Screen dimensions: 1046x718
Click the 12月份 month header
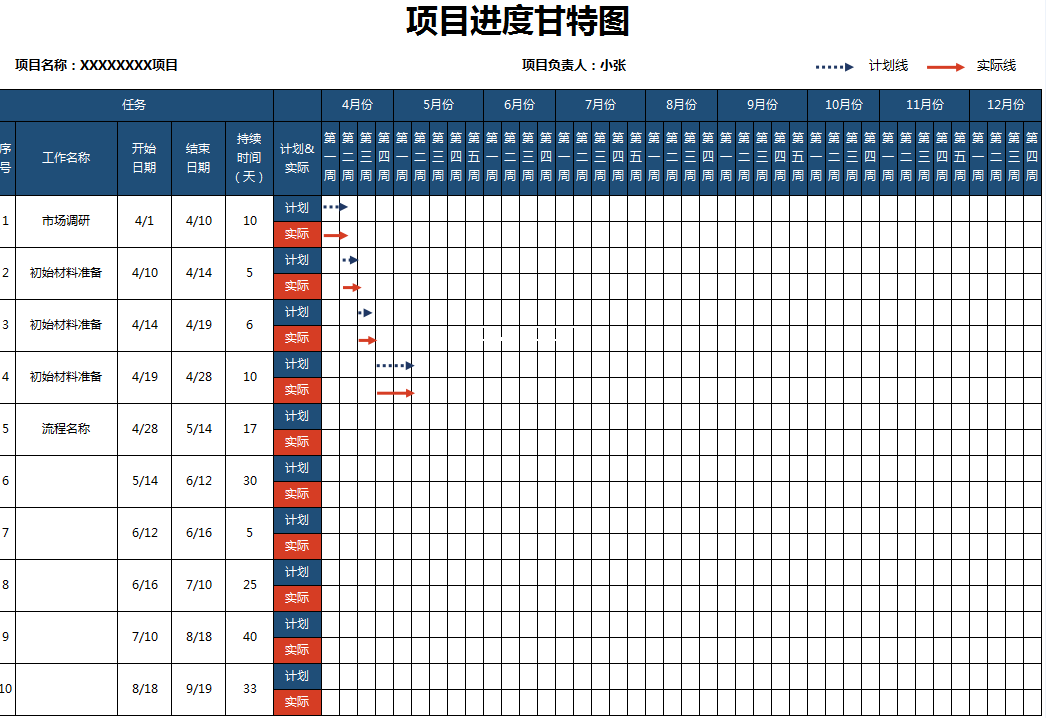tap(1005, 104)
